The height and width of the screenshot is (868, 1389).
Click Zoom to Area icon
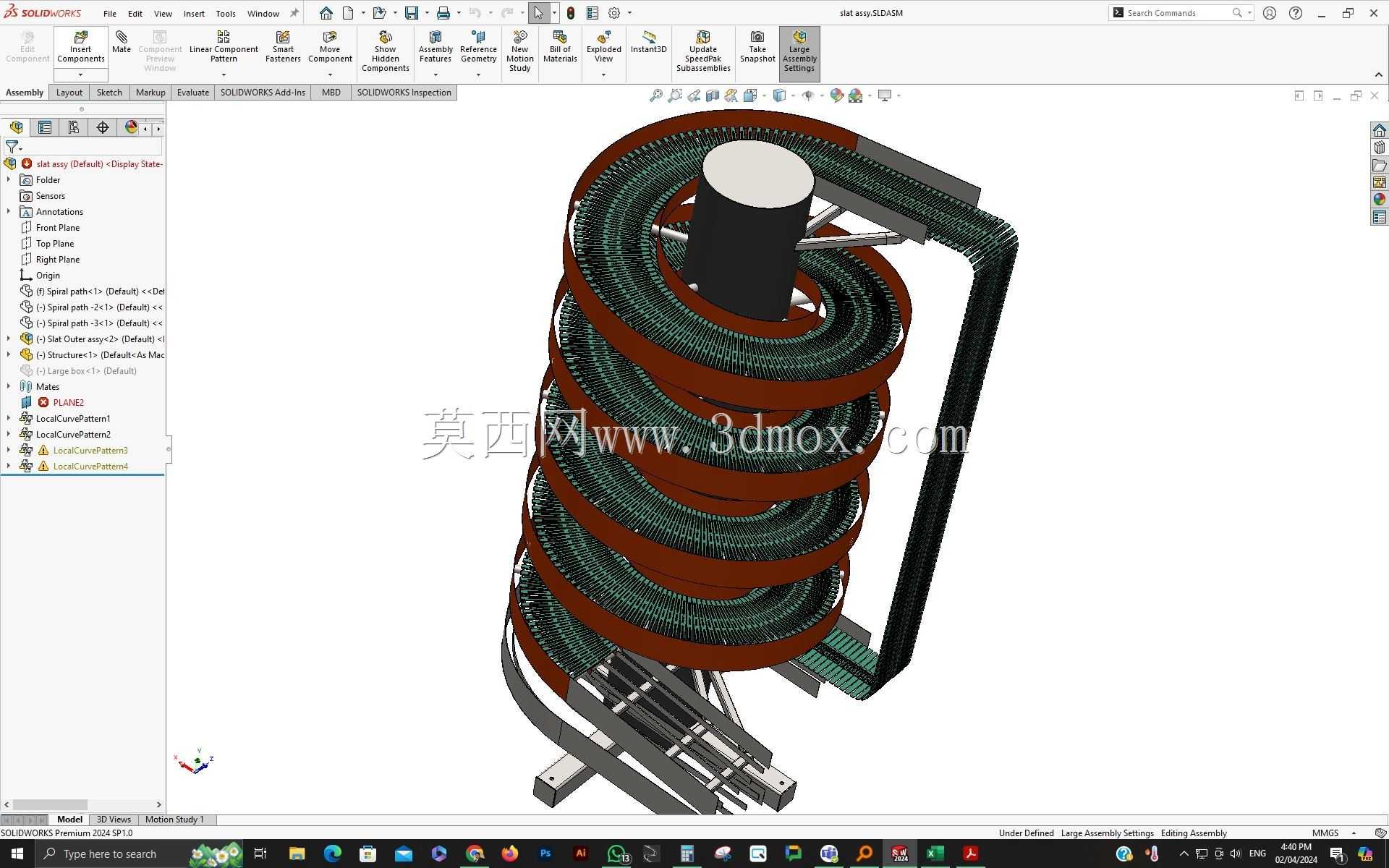click(674, 95)
